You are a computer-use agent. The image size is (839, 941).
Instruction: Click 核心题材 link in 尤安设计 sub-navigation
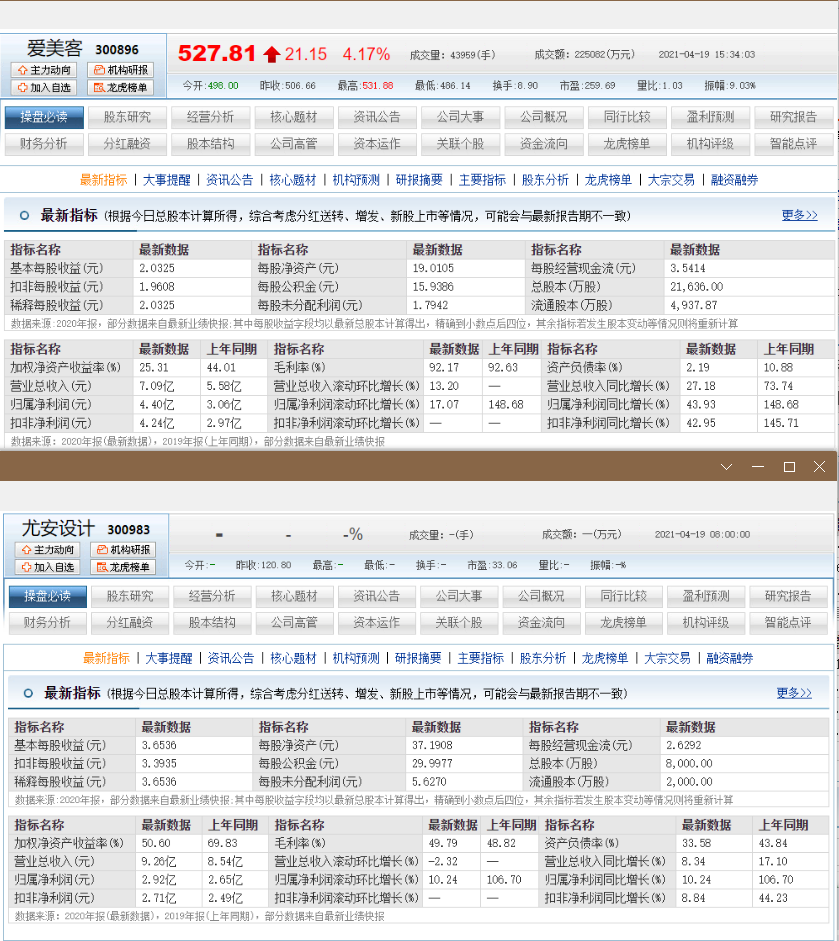(x=293, y=658)
